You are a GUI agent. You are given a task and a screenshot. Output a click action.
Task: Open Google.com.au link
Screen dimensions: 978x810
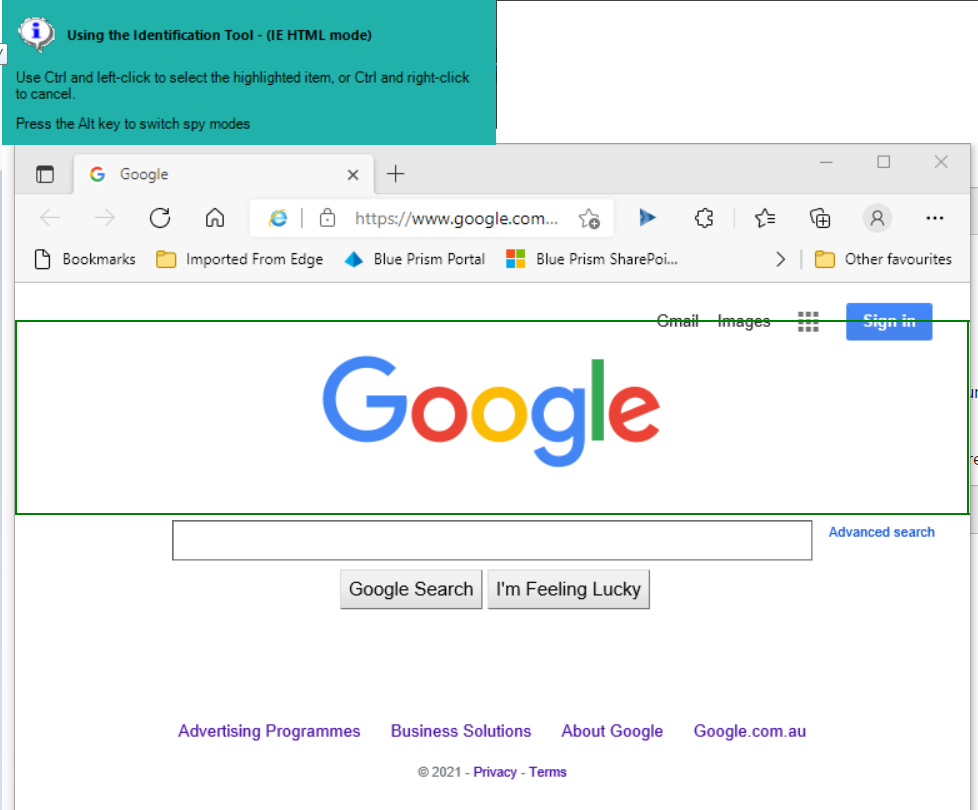750,731
